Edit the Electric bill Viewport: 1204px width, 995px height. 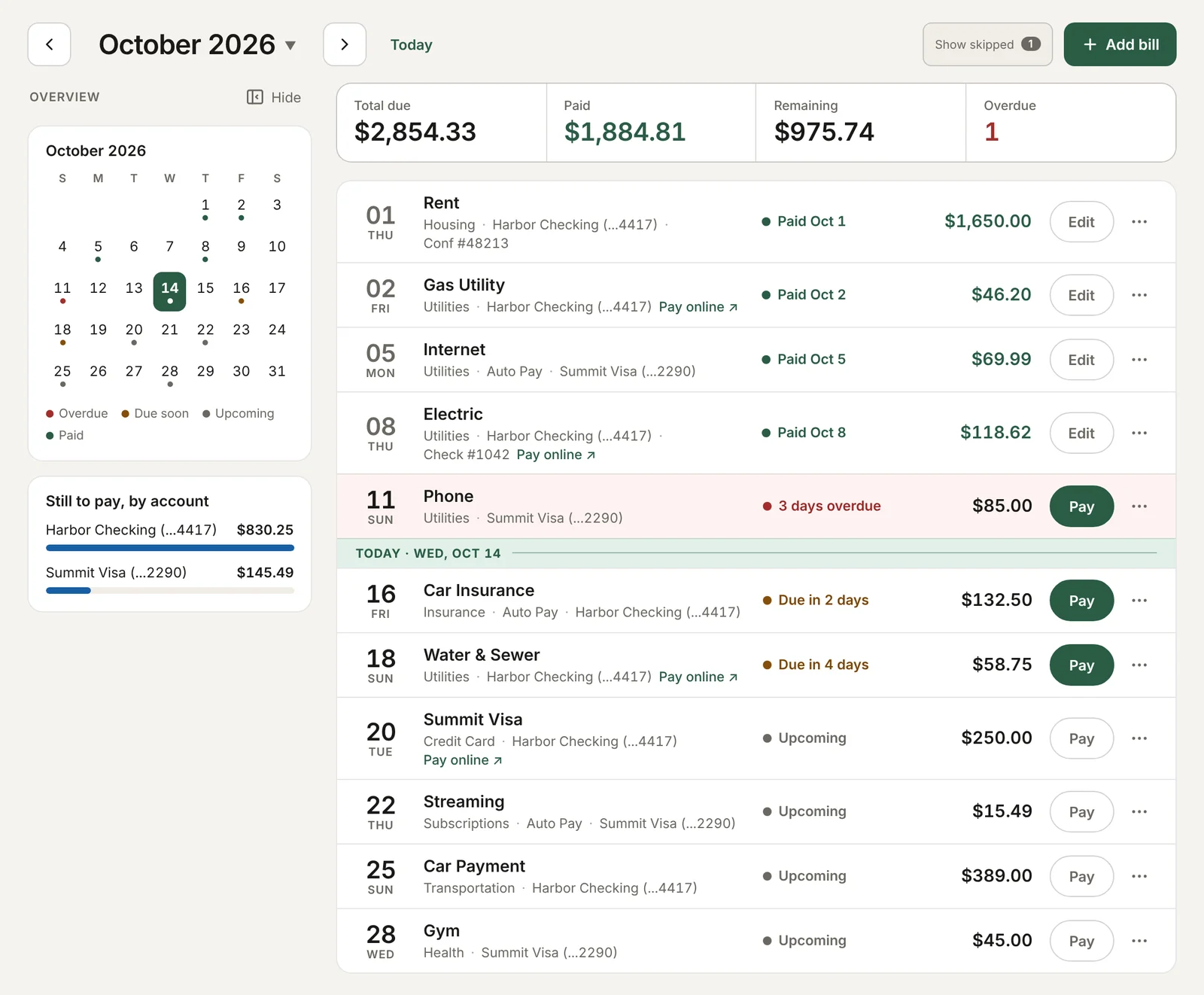pos(1081,433)
